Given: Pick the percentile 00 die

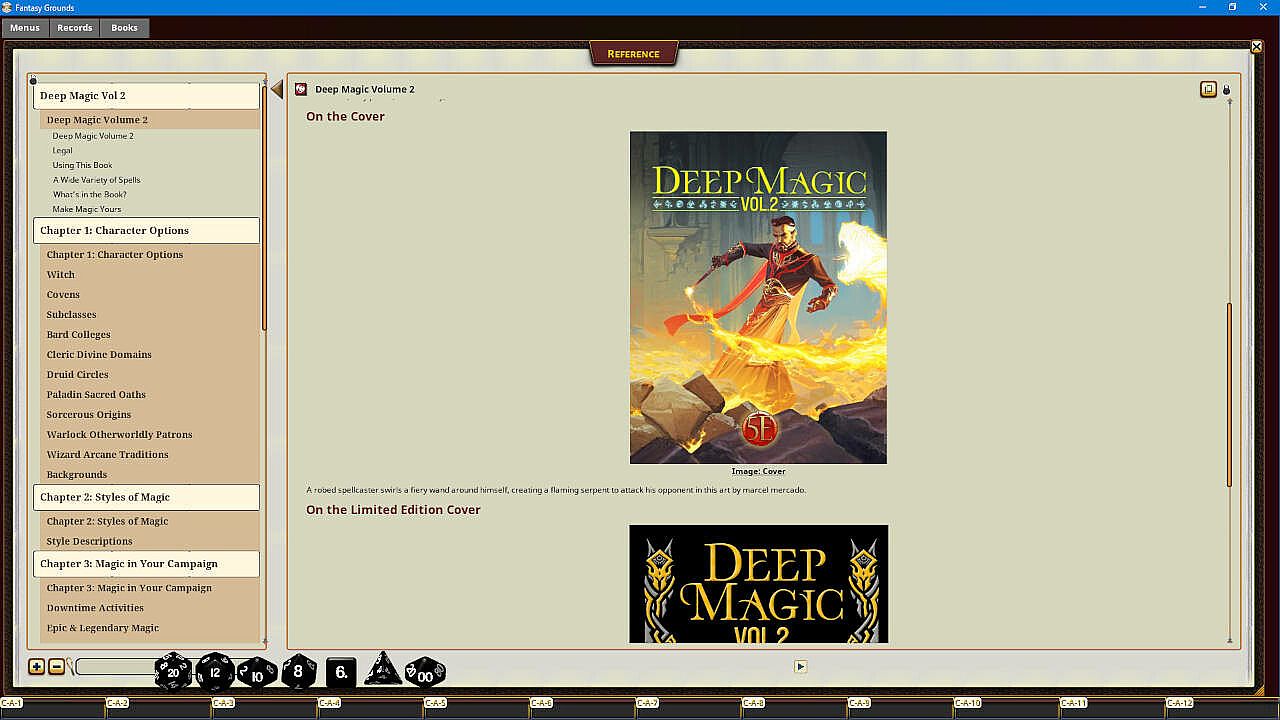Looking at the screenshot, I should 425,673.
